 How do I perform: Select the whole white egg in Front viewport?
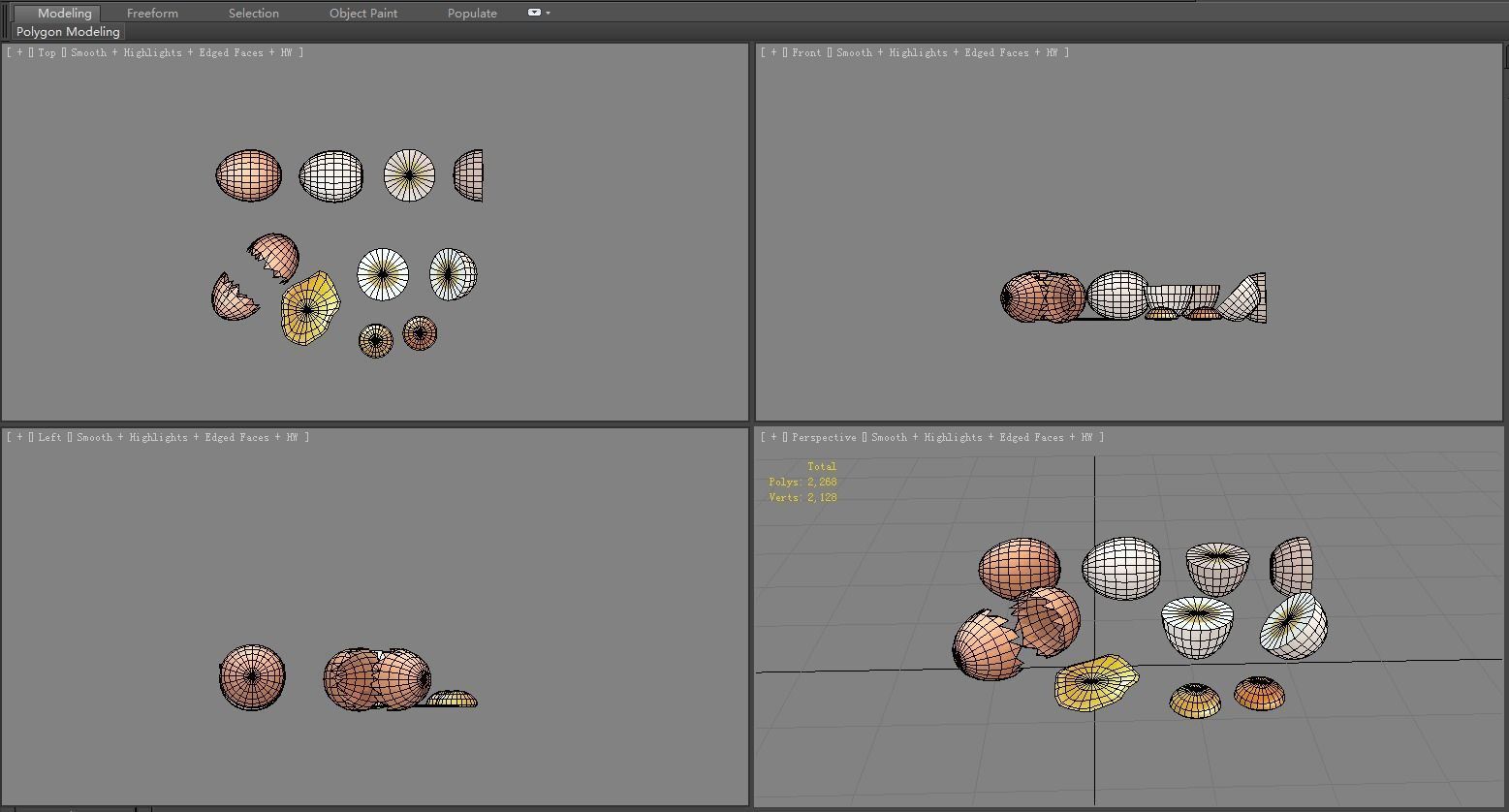1116,296
